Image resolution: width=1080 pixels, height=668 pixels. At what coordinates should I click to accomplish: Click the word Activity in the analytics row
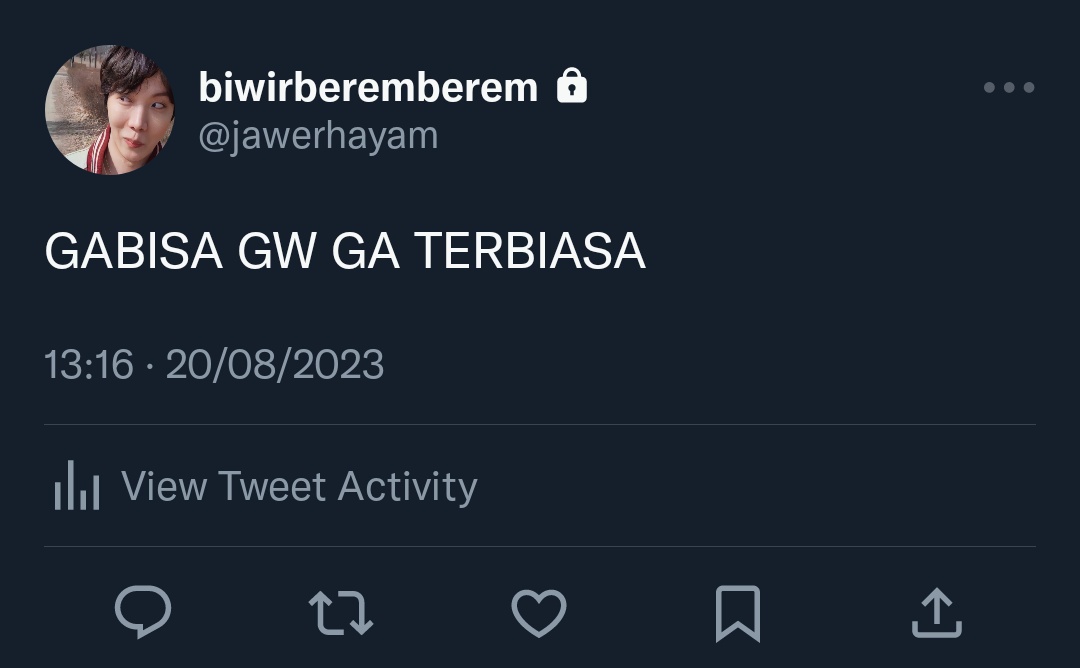tap(408, 488)
